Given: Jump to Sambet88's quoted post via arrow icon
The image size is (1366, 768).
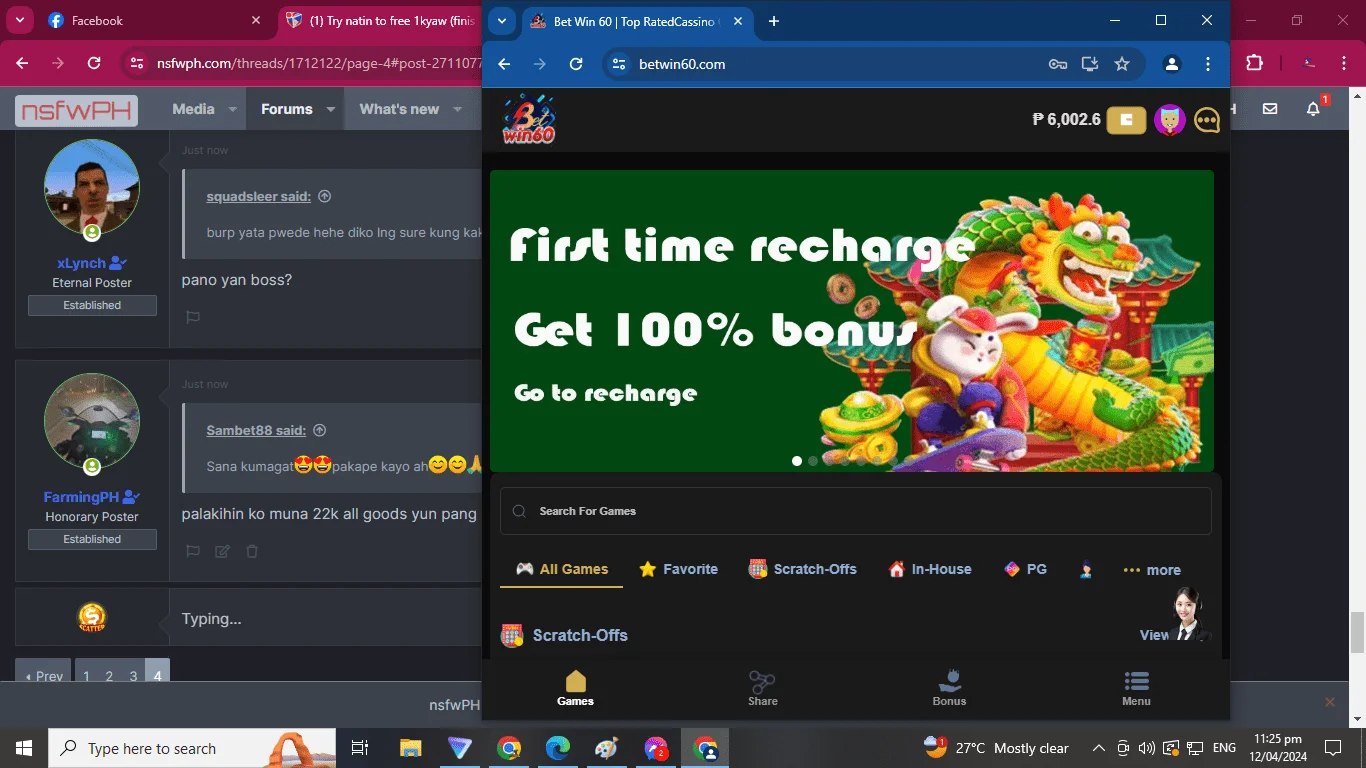Looking at the screenshot, I should pyautogui.click(x=320, y=431).
